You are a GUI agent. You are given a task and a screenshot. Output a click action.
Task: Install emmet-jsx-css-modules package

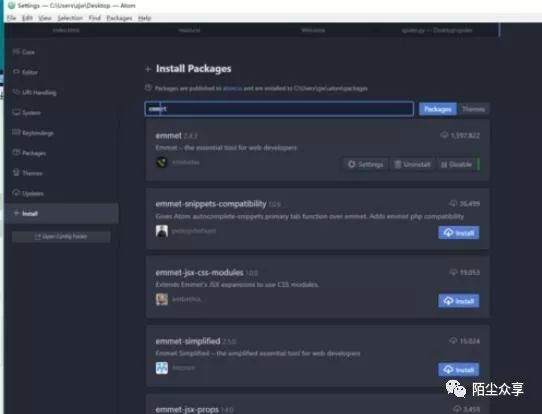pyautogui.click(x=459, y=301)
